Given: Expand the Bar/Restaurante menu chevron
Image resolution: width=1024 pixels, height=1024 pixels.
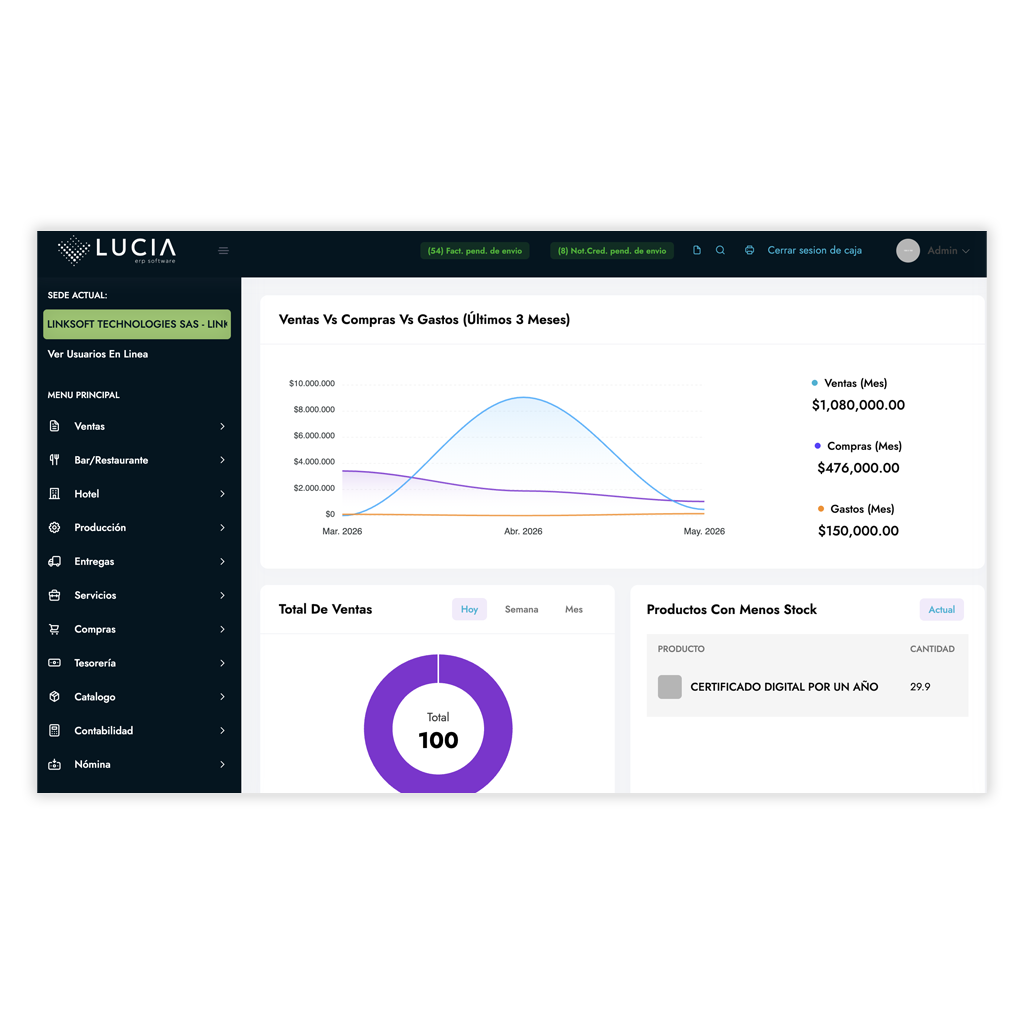Looking at the screenshot, I should [x=223, y=460].
